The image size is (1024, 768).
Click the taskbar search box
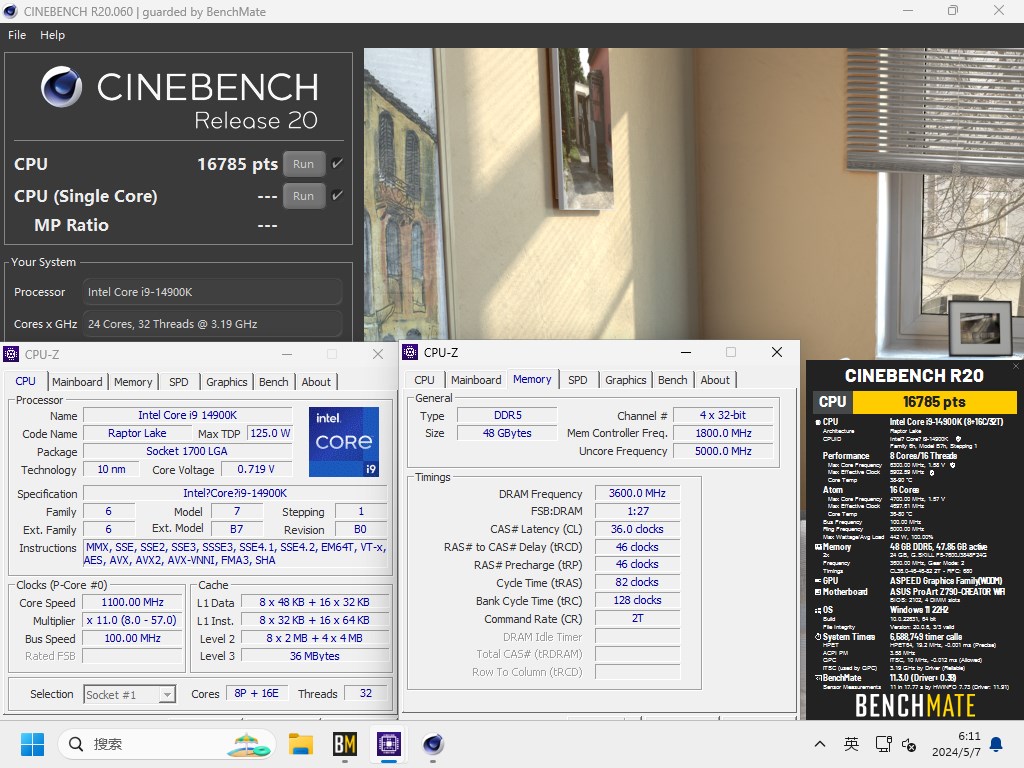click(x=167, y=744)
